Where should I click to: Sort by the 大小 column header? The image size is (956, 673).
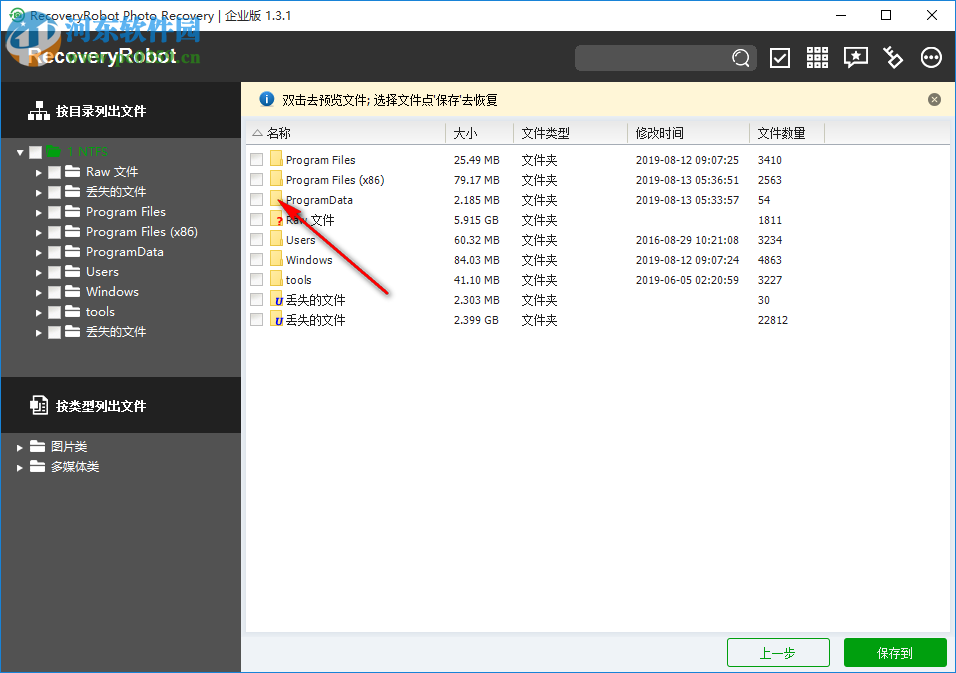tap(466, 132)
